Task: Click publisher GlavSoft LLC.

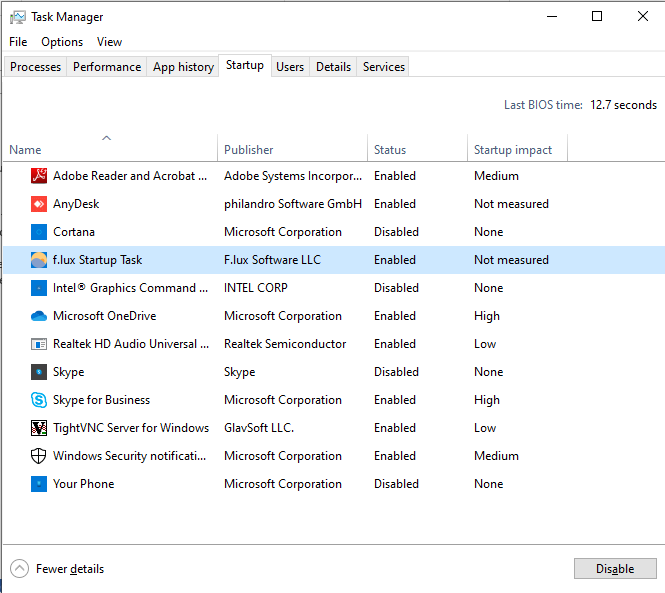Action: (259, 428)
